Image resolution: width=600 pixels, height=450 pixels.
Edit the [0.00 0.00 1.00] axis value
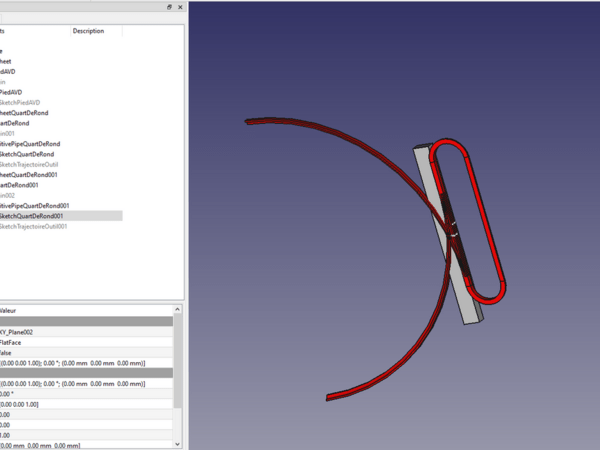tap(22, 404)
